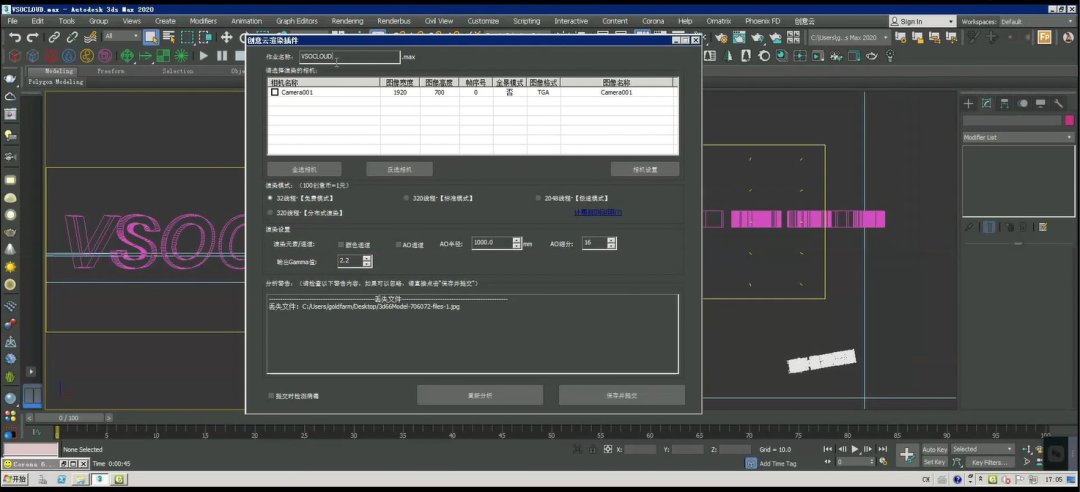This screenshot has height=492, width=1080.
Task: Click the 全选相机 button
Action: 304,169
